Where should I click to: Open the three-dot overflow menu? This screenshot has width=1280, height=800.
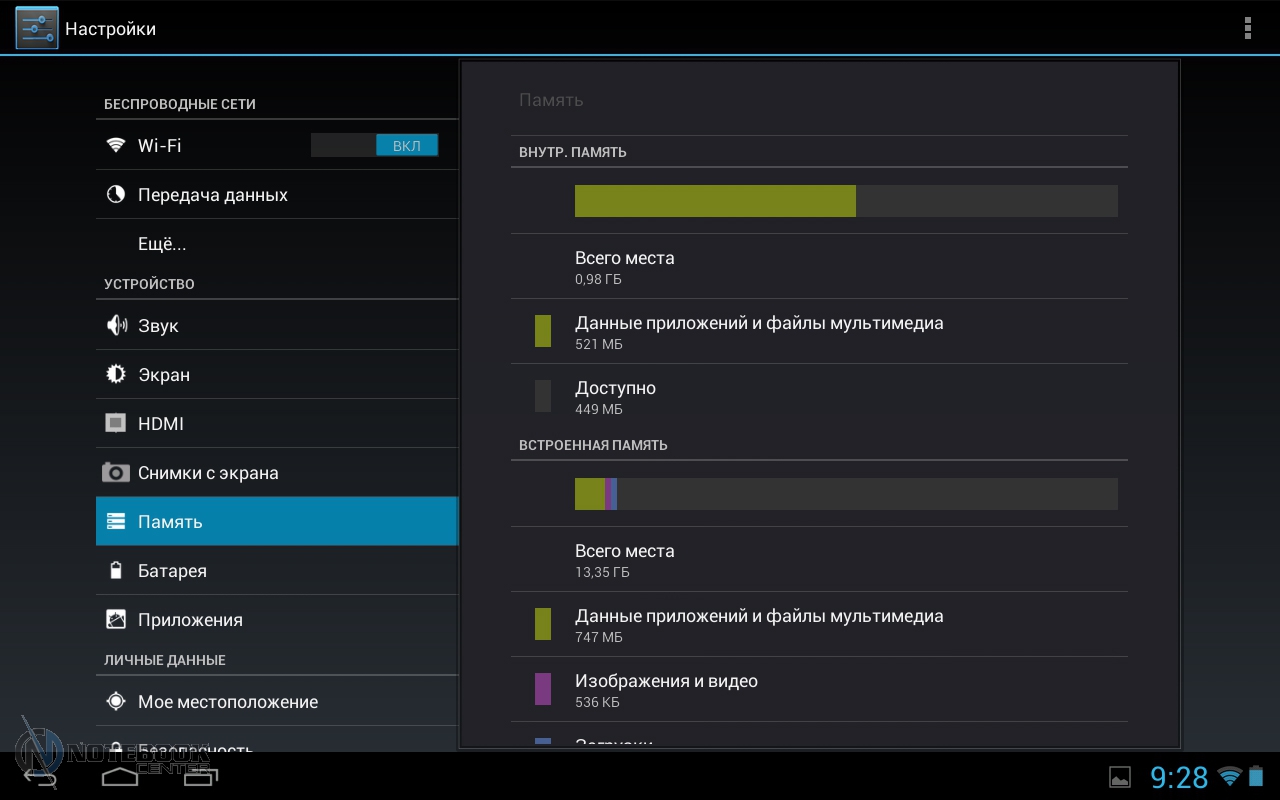click(1247, 28)
